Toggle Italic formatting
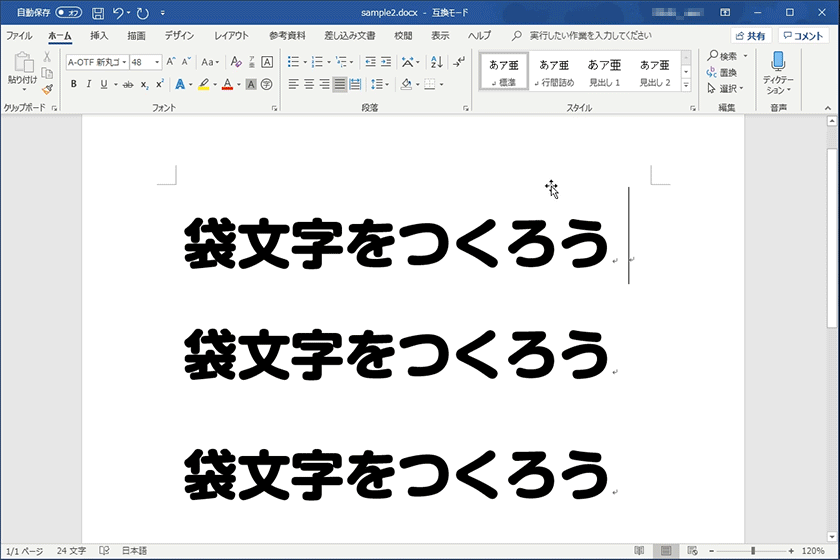The image size is (840, 560). (x=89, y=84)
